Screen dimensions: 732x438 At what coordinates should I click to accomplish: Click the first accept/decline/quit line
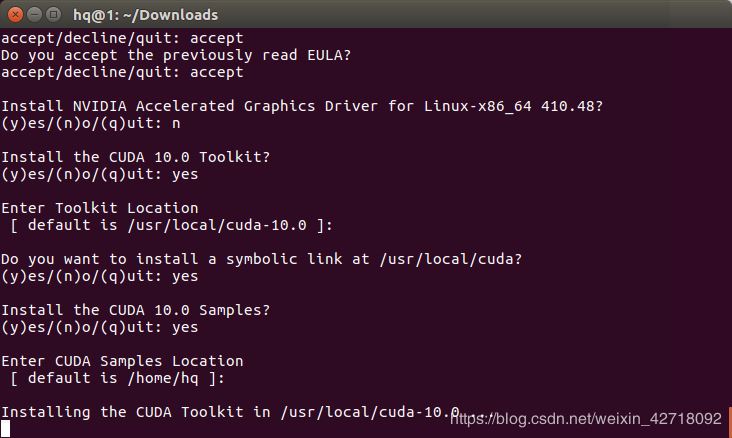click(121, 38)
